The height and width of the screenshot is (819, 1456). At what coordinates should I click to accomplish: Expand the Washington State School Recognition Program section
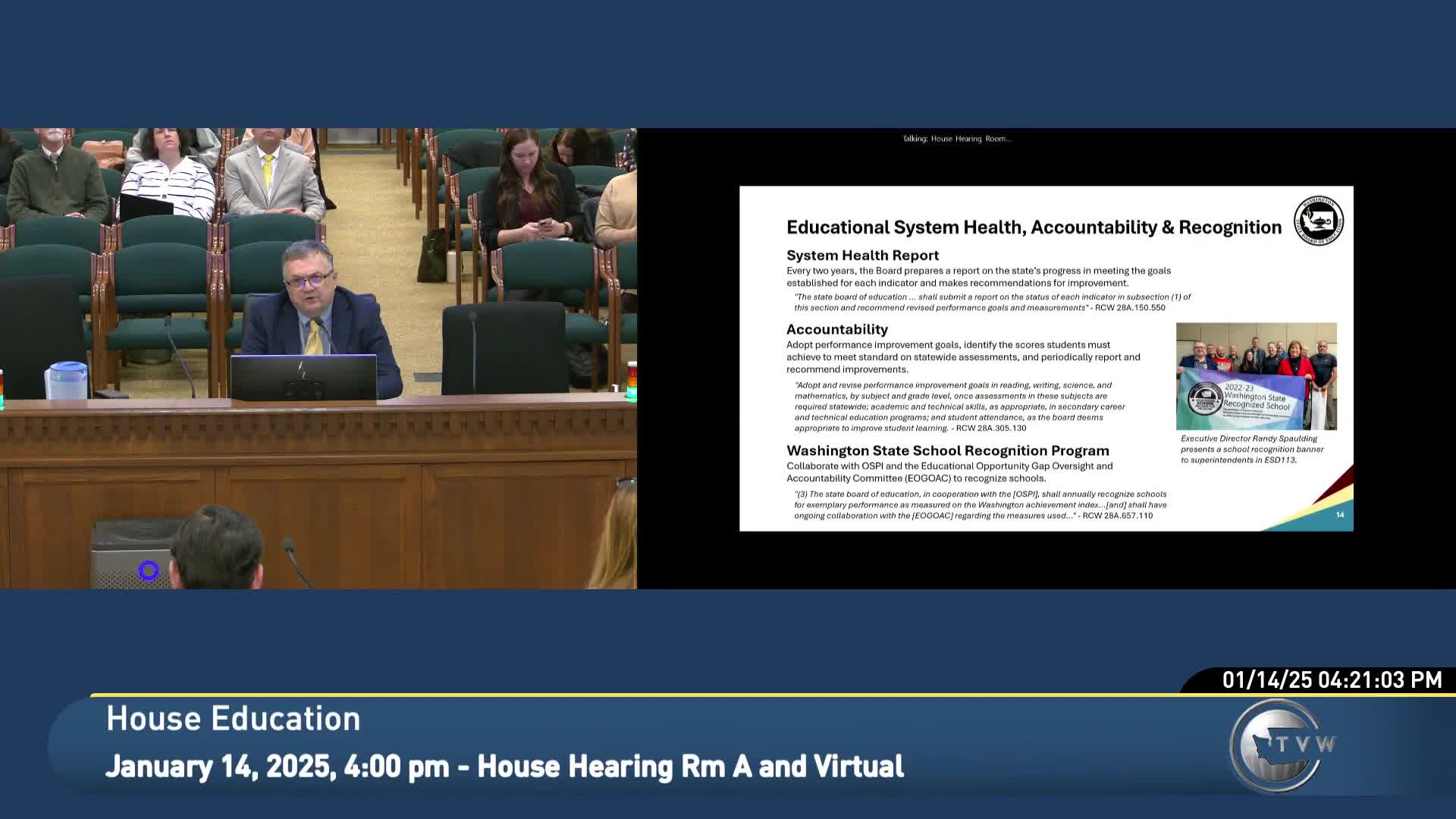point(948,450)
